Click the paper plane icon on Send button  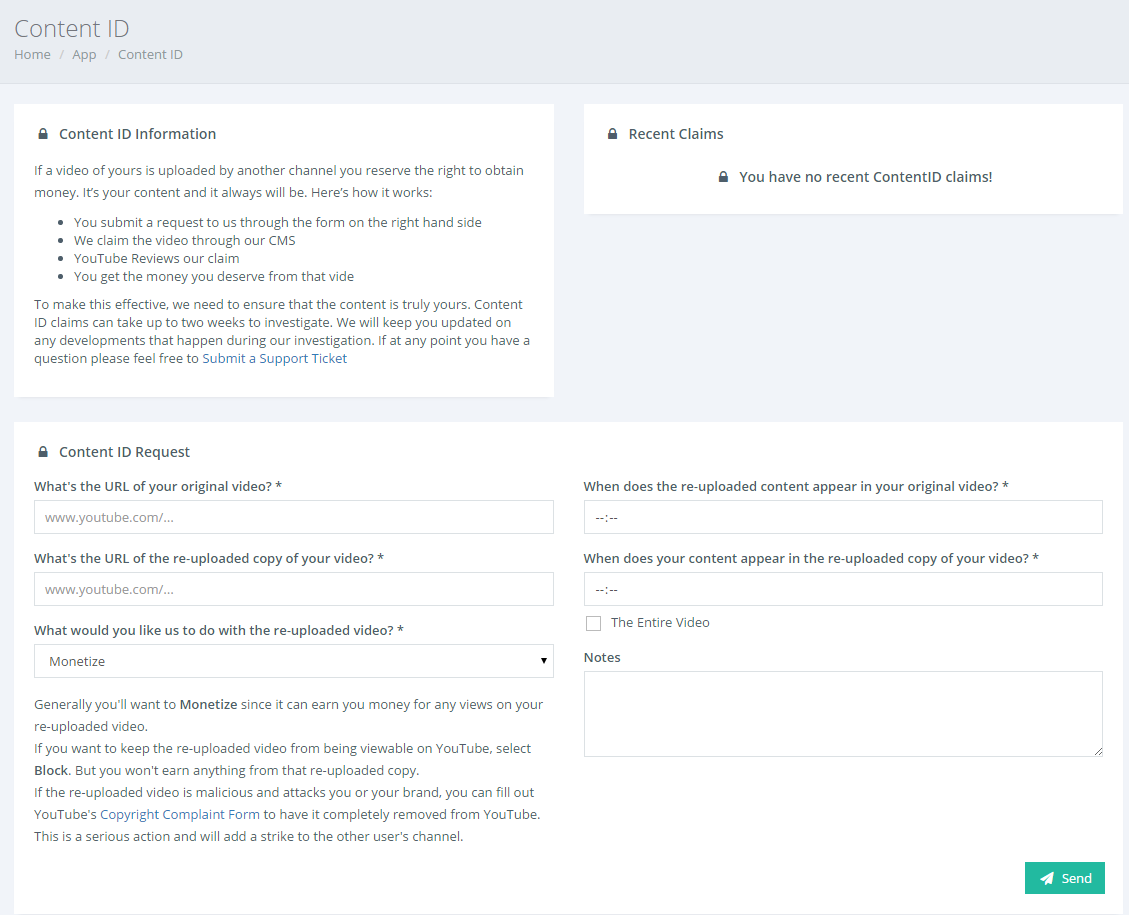(x=1047, y=878)
